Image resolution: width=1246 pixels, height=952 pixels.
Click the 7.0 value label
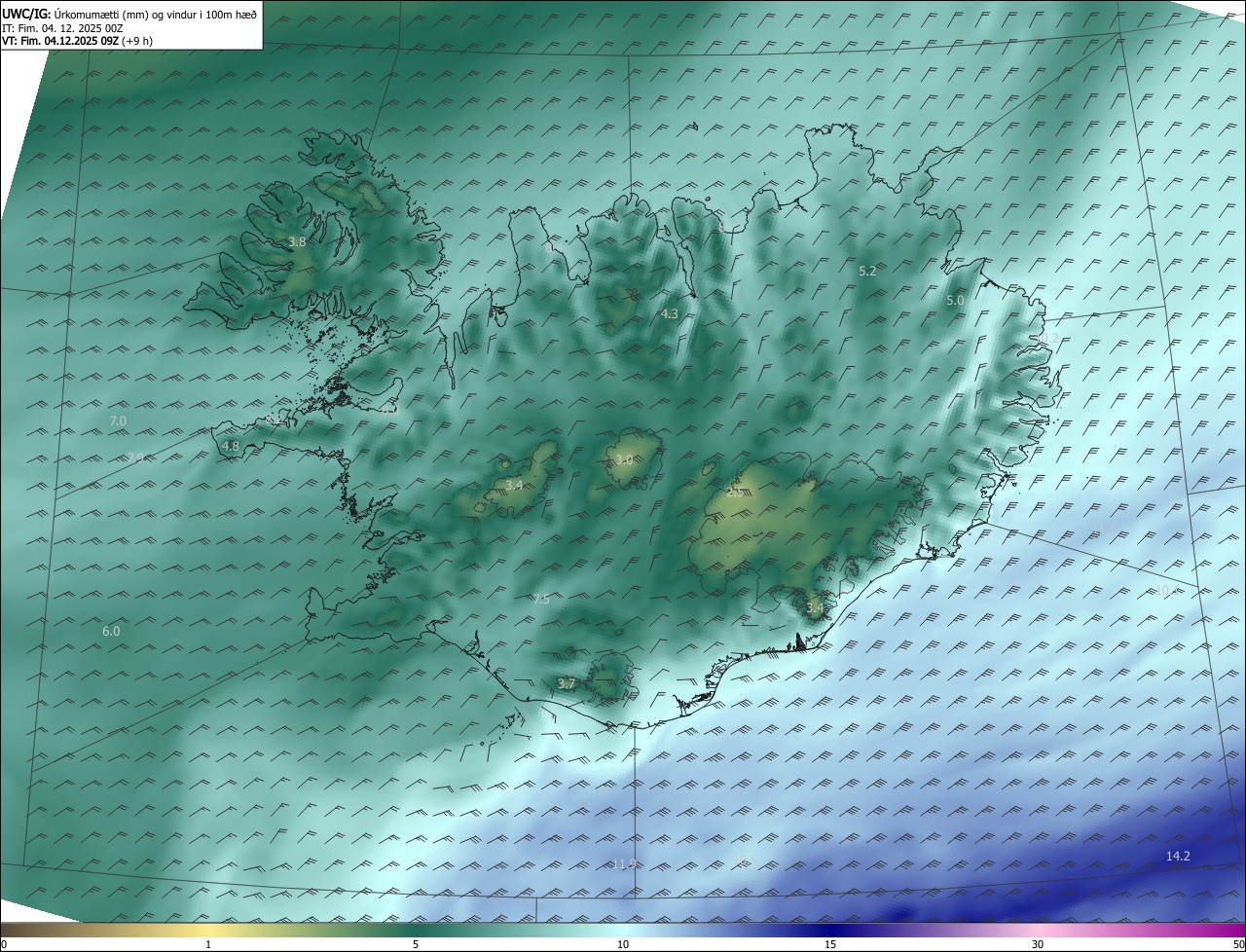coord(118,421)
